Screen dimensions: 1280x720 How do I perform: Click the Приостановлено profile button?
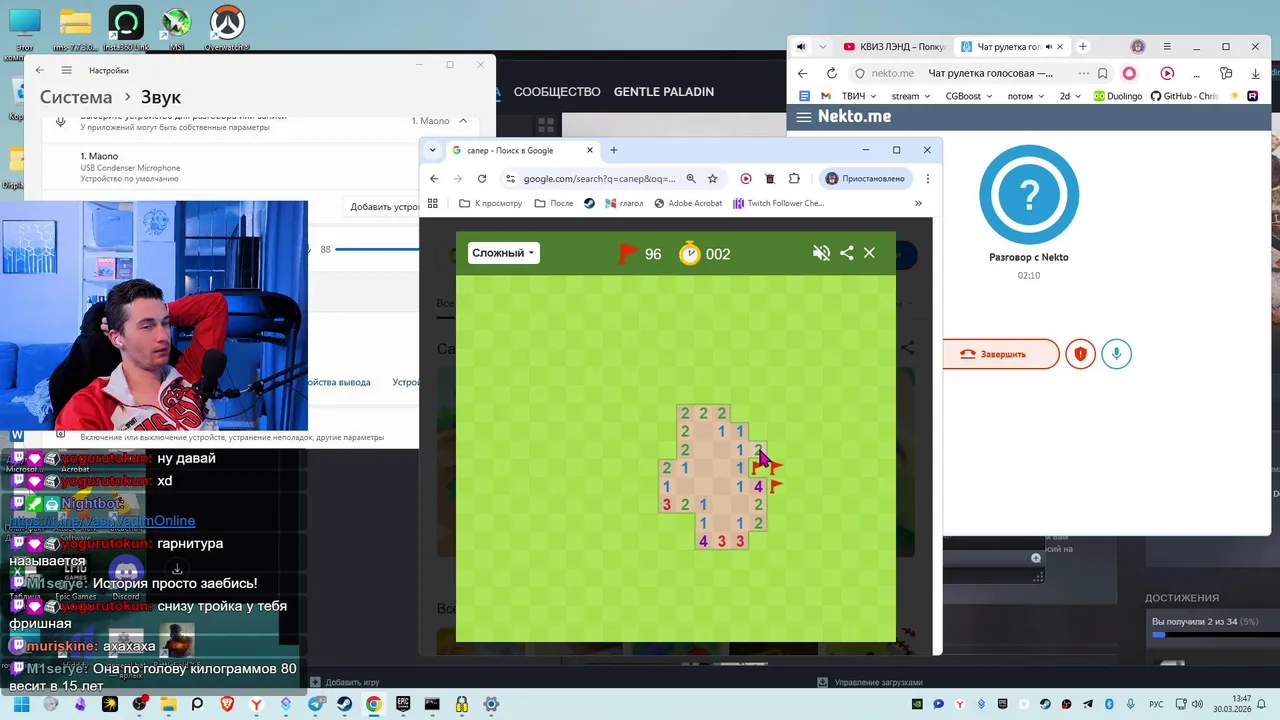pyautogui.click(x=865, y=179)
